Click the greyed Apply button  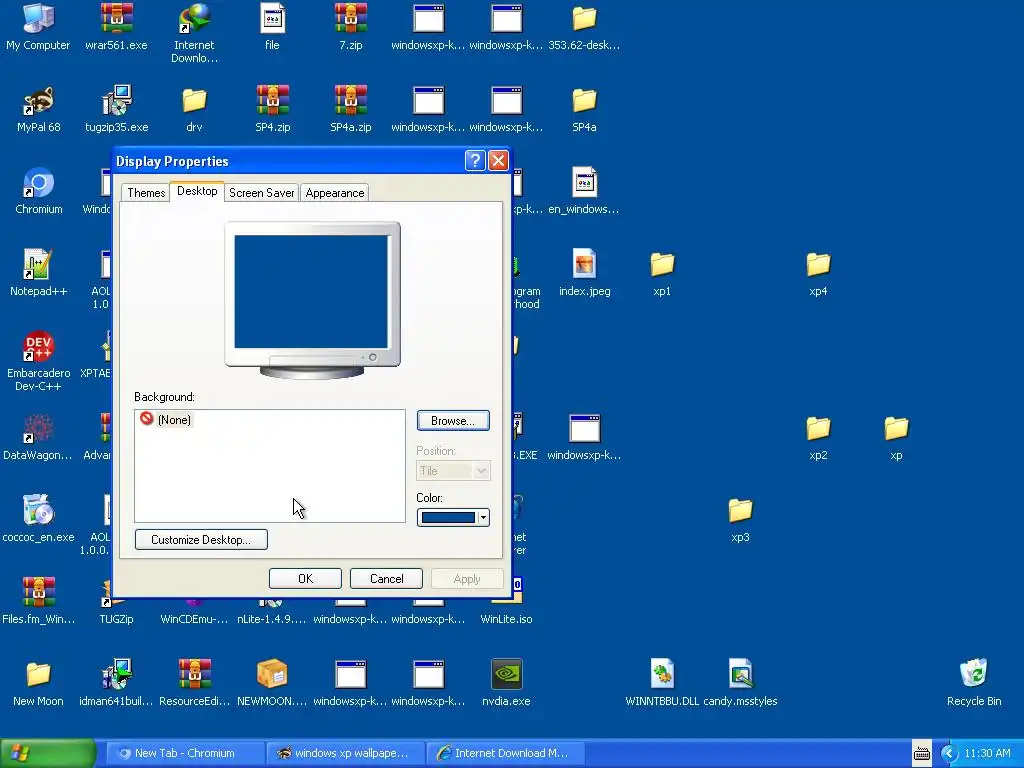467,579
